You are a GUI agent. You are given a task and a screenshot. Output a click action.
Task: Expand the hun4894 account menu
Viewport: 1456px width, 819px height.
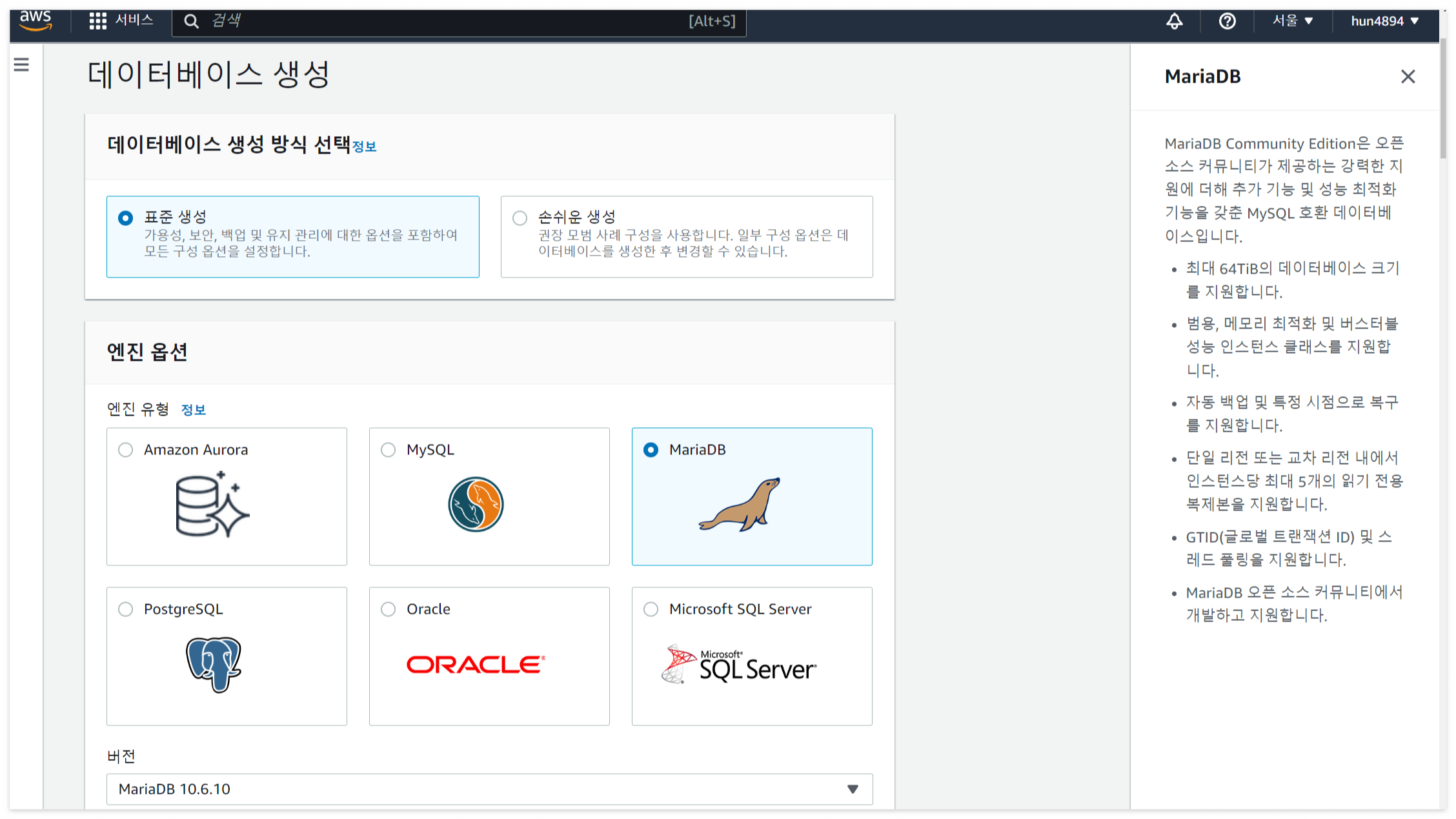[x=1384, y=21]
